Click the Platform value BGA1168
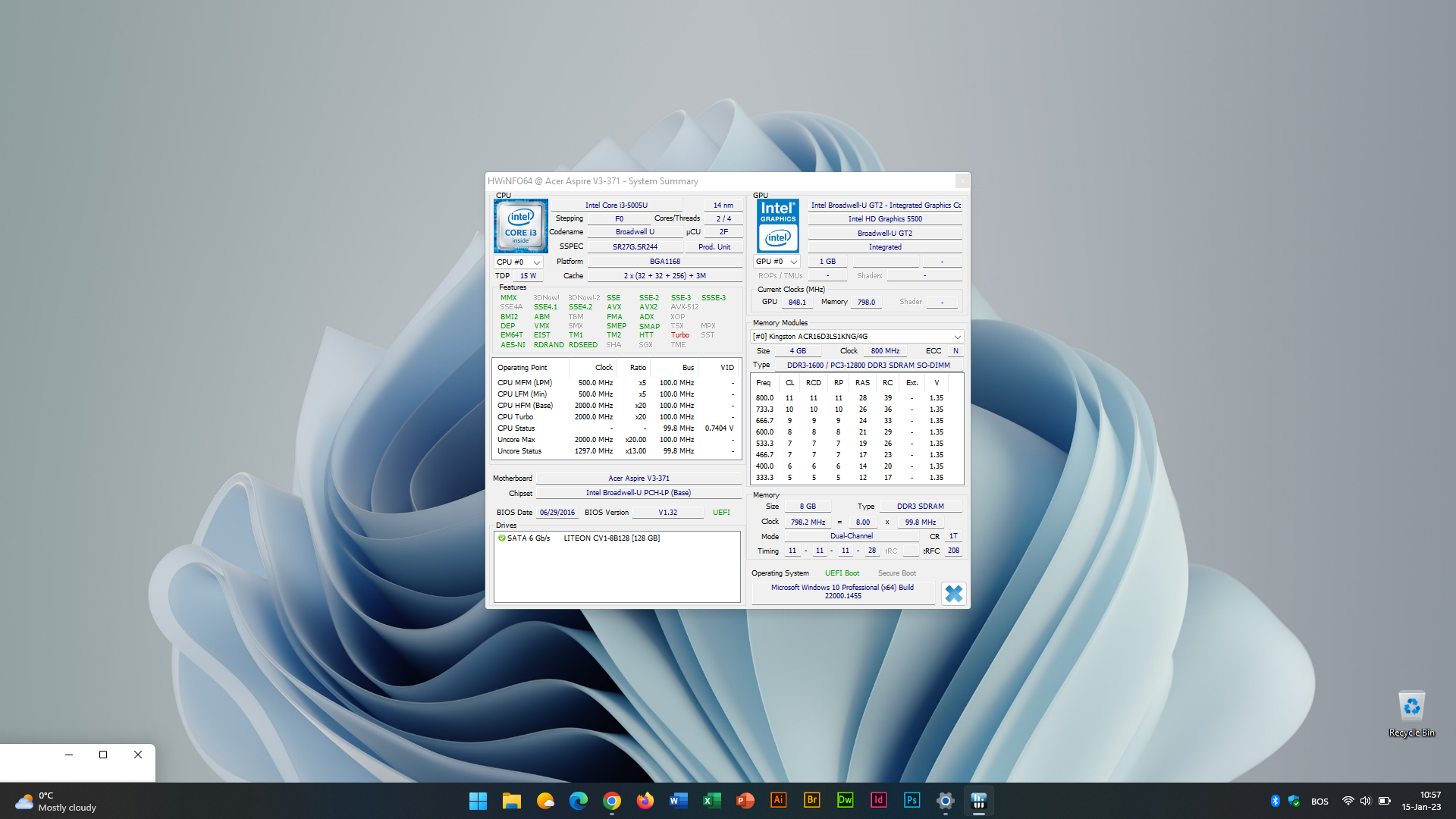1456x819 pixels. point(664,262)
